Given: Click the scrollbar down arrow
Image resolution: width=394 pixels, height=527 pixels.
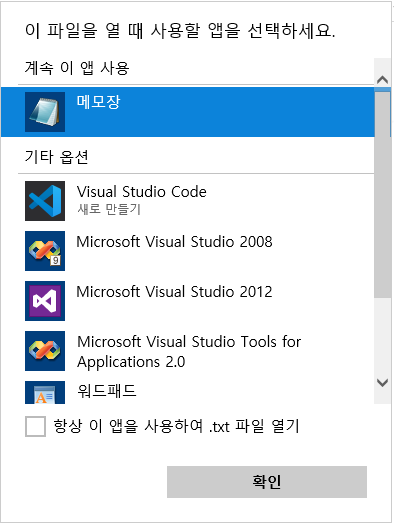Looking at the screenshot, I should [x=383, y=382].
